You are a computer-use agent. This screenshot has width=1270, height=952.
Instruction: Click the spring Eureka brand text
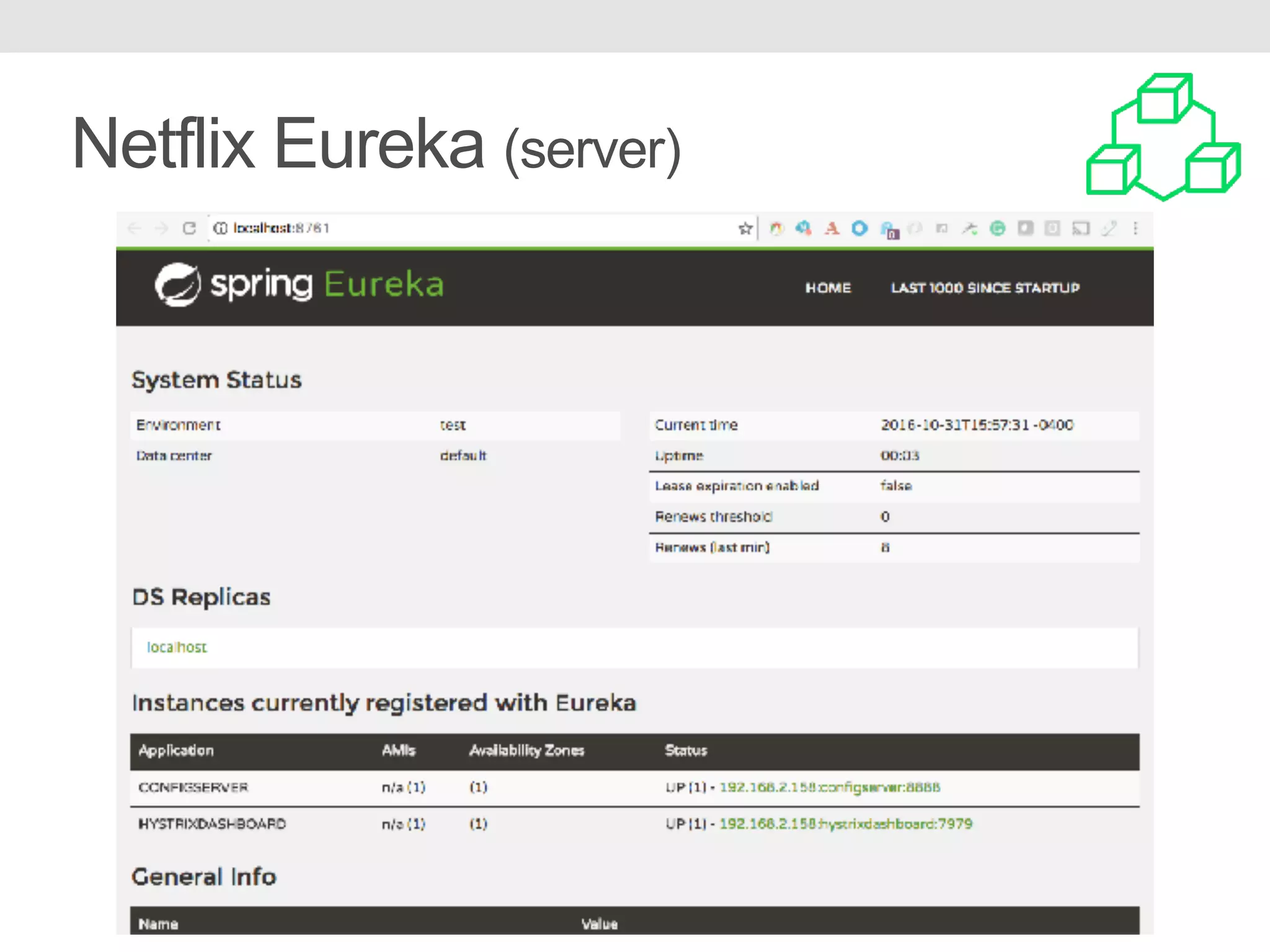327,285
